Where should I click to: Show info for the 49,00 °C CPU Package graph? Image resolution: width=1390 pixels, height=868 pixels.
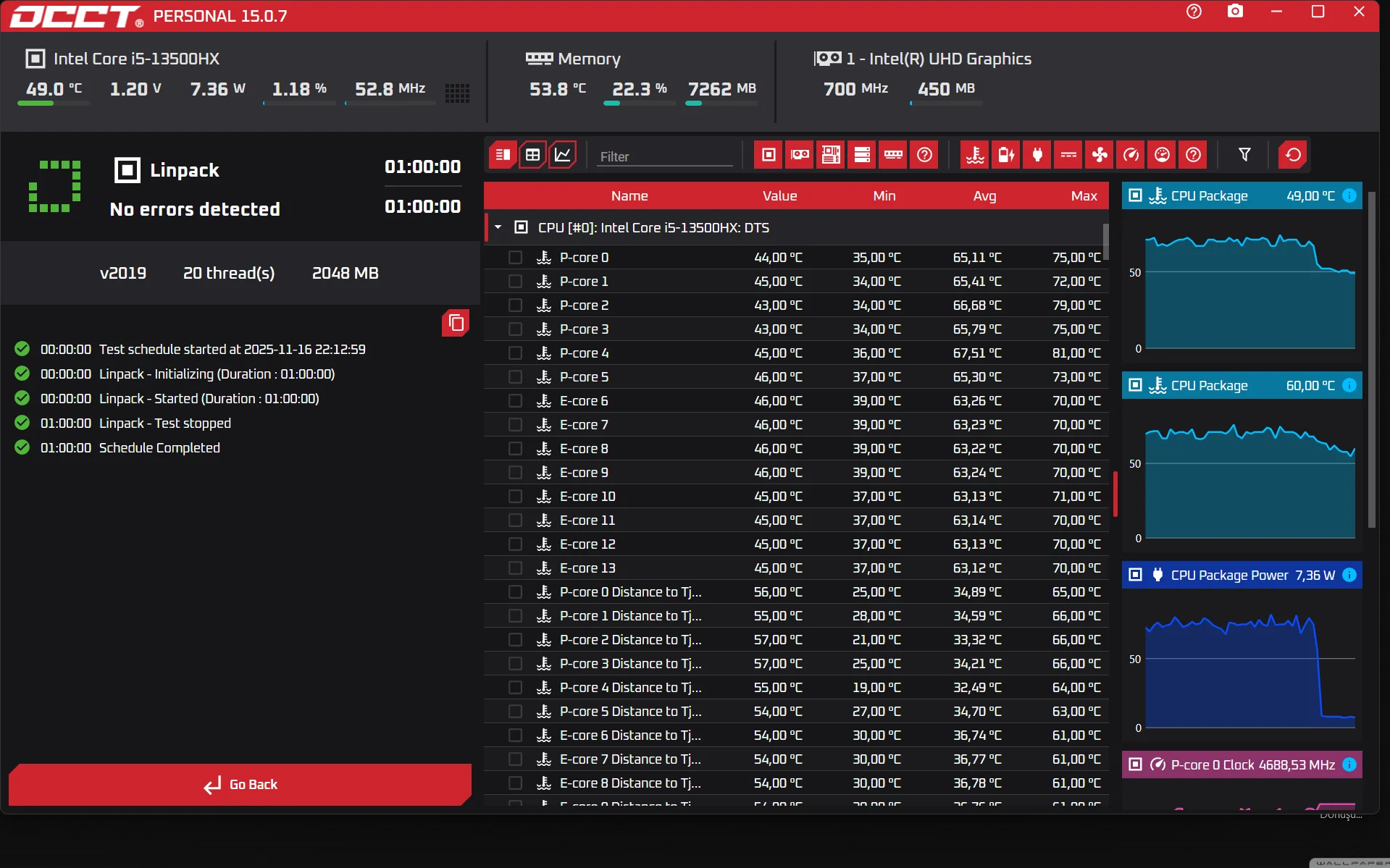1349,195
